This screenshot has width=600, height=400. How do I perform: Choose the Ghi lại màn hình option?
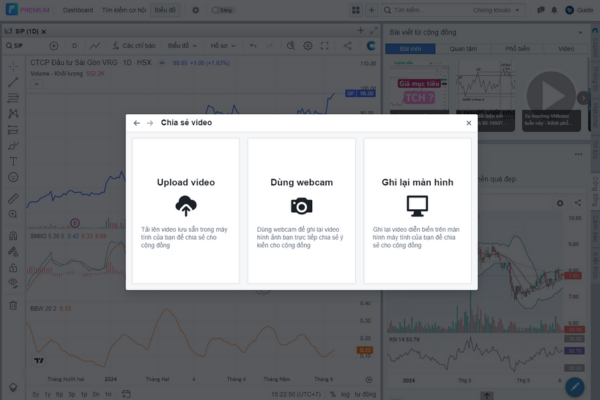417,211
